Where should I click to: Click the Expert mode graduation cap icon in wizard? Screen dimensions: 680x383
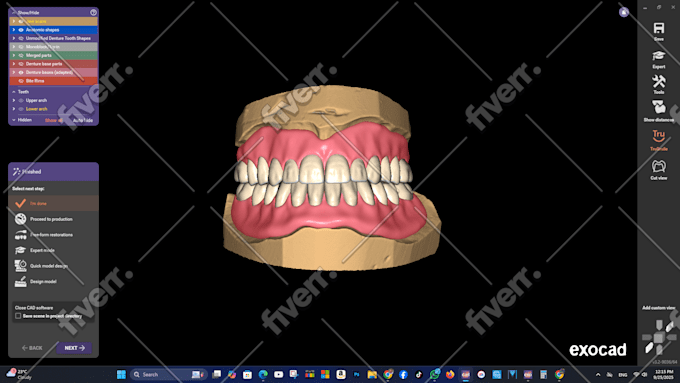point(20,250)
